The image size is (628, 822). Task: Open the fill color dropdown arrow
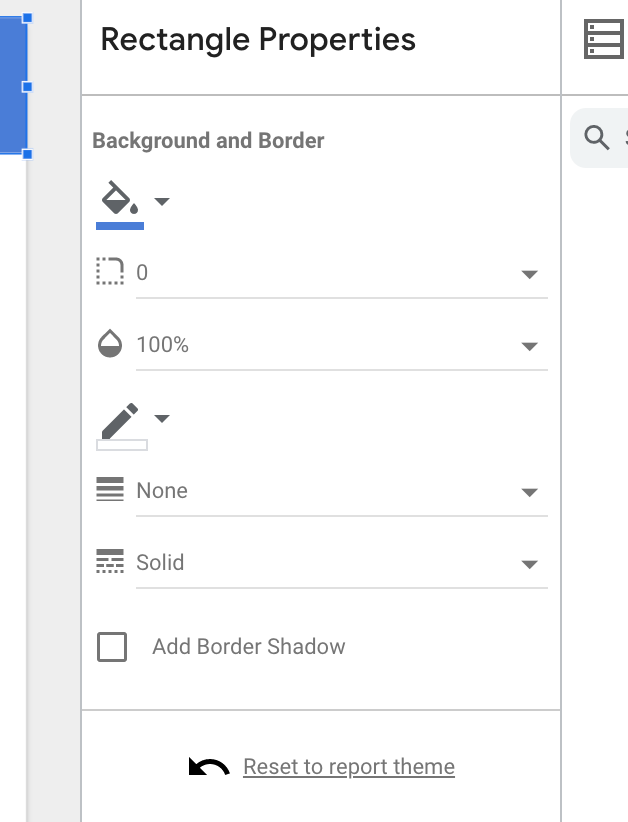coord(162,201)
